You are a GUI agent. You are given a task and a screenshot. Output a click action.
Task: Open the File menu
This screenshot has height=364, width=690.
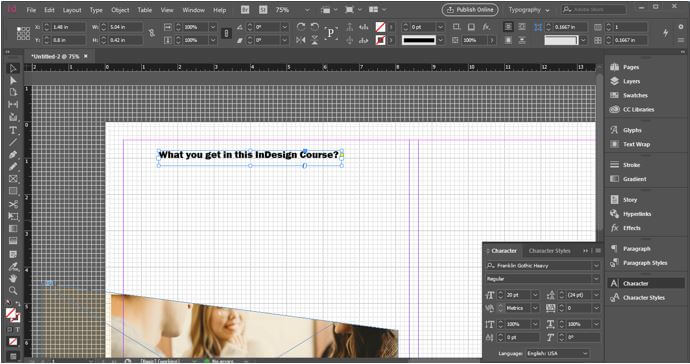point(31,10)
